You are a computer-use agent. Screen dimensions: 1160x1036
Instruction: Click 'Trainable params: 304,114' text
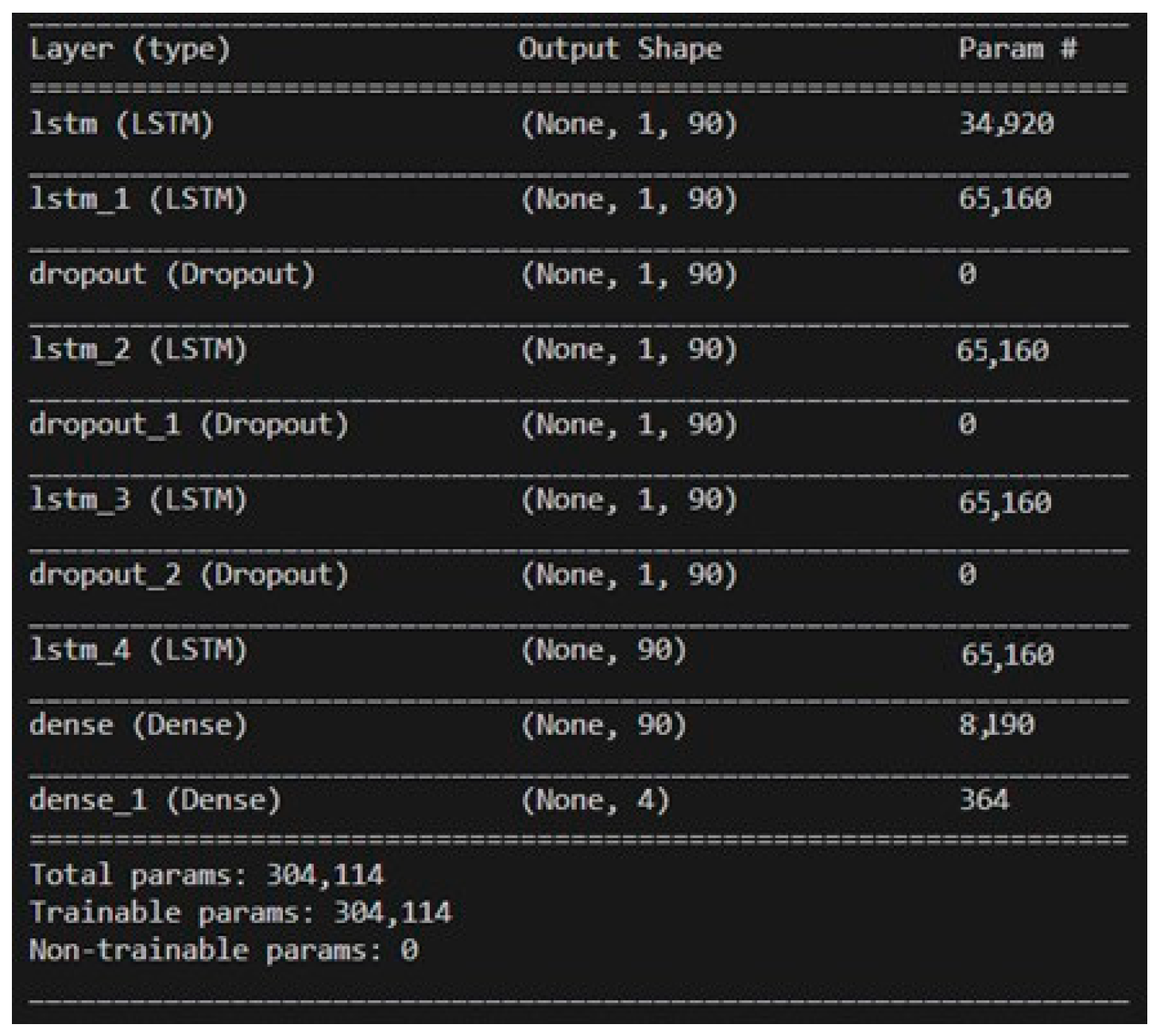[x=240, y=913]
